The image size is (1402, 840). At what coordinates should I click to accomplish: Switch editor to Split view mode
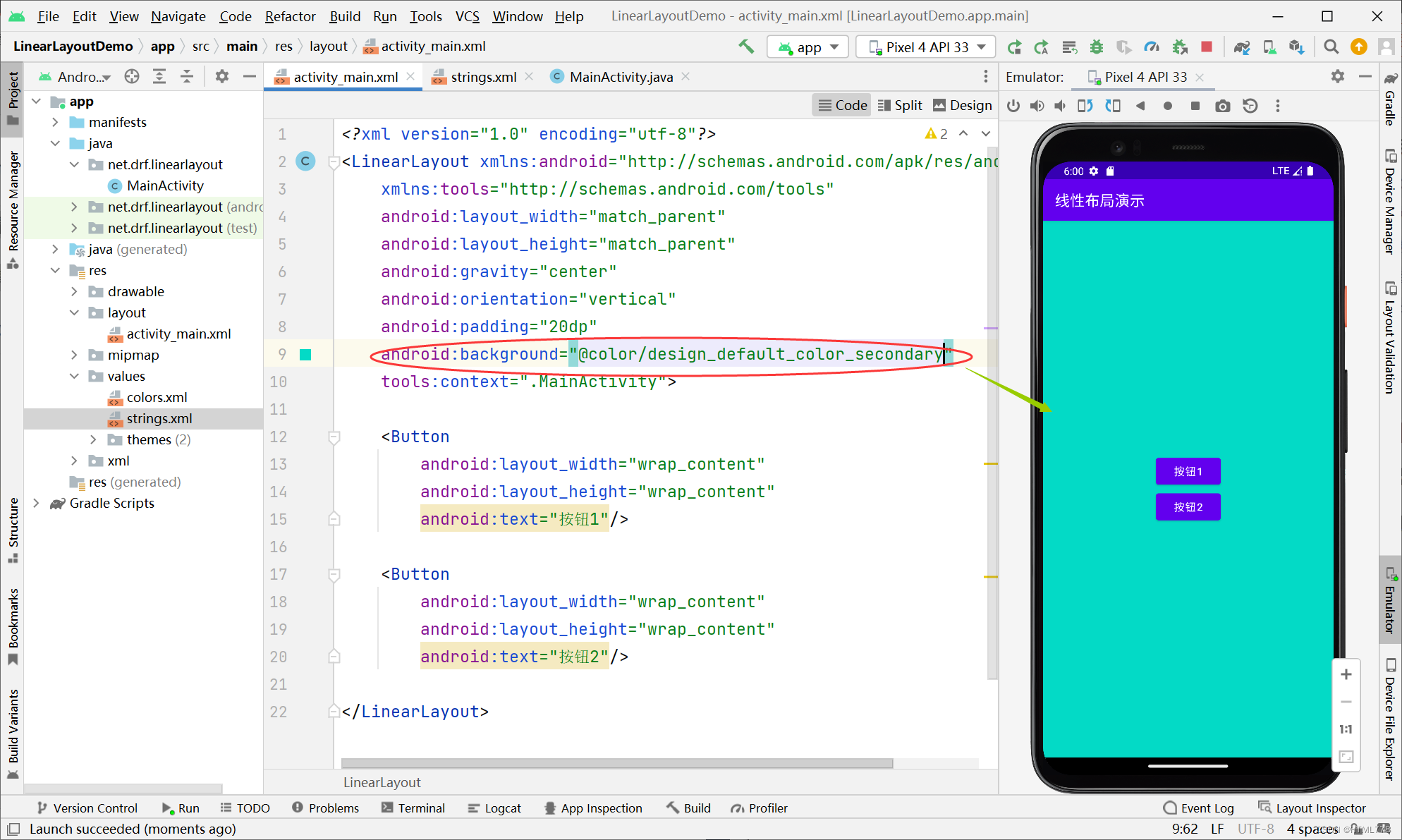pyautogui.click(x=900, y=105)
